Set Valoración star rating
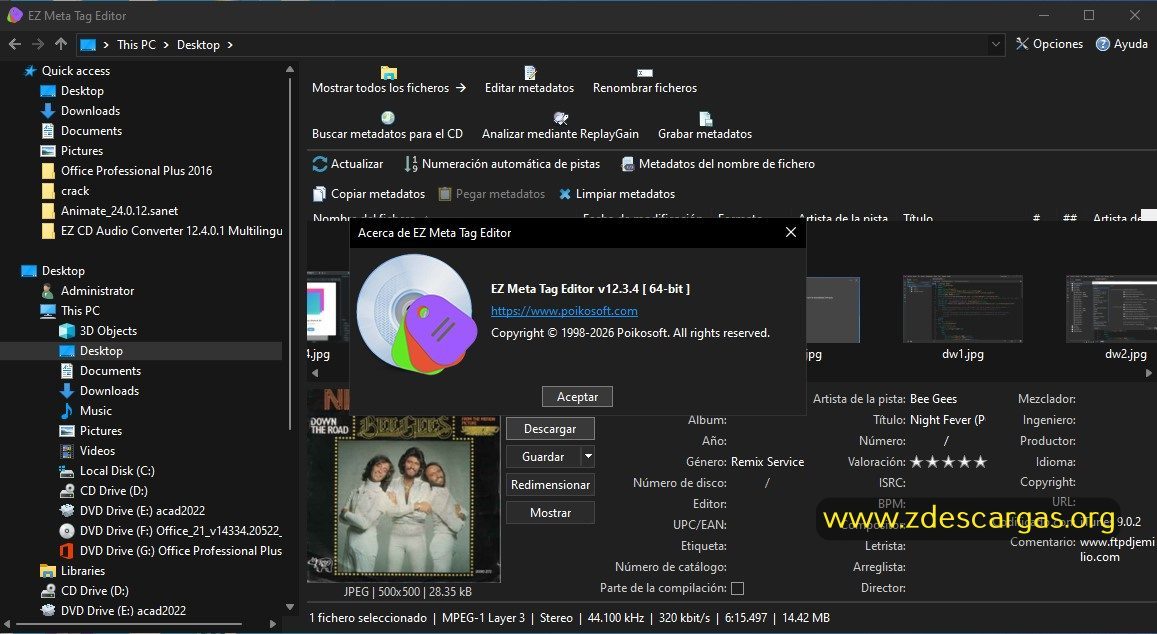The width and height of the screenshot is (1157, 634). pyautogui.click(x=948, y=462)
